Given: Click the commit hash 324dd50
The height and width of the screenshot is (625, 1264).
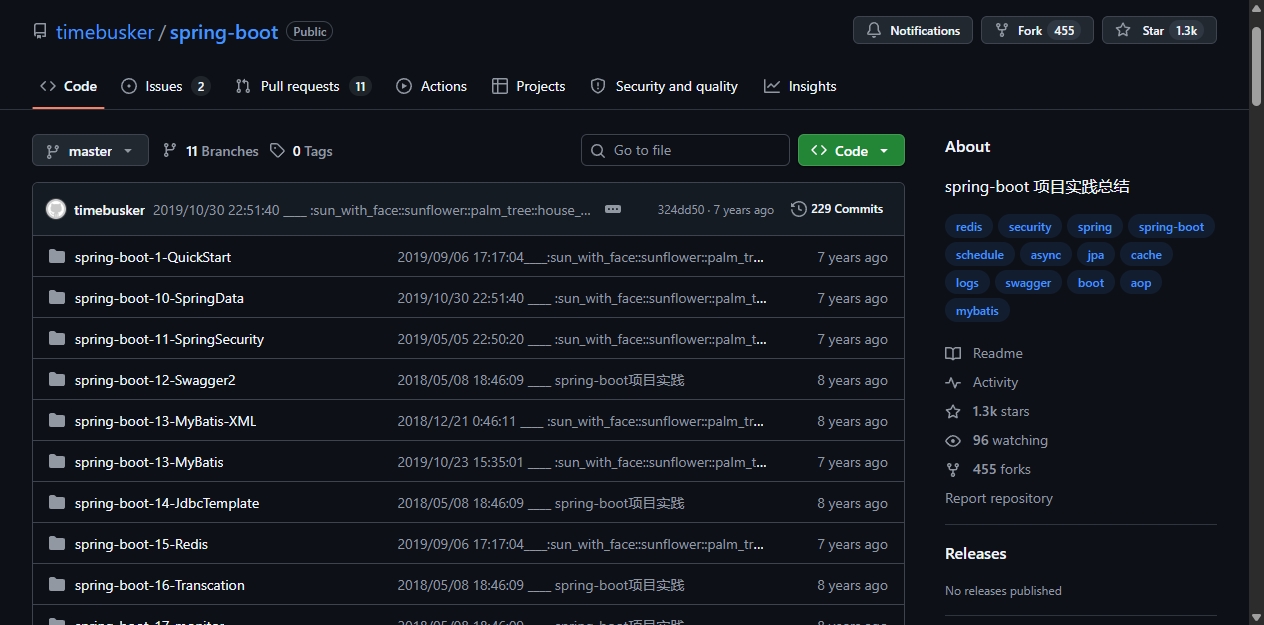Looking at the screenshot, I should (682, 210).
